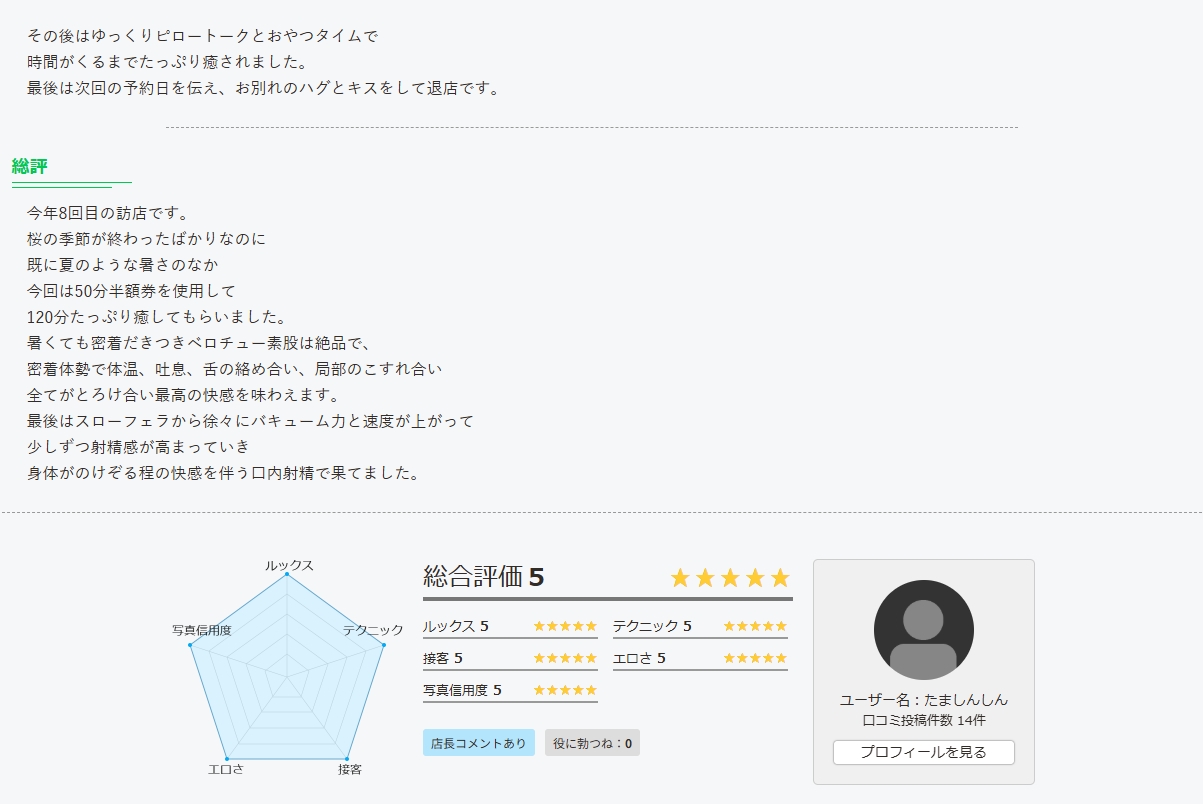Click the stars beside ルックス 5

click(x=565, y=627)
